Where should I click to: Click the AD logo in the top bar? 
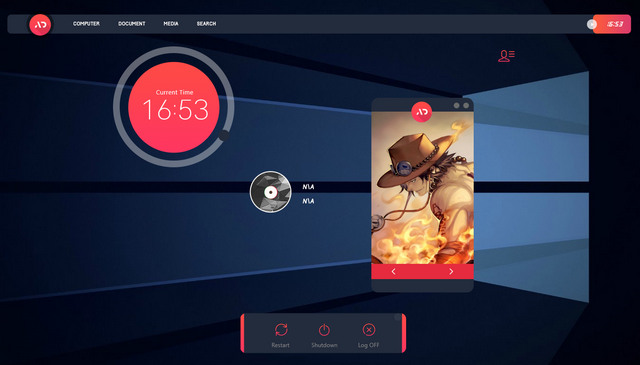pyautogui.click(x=40, y=24)
